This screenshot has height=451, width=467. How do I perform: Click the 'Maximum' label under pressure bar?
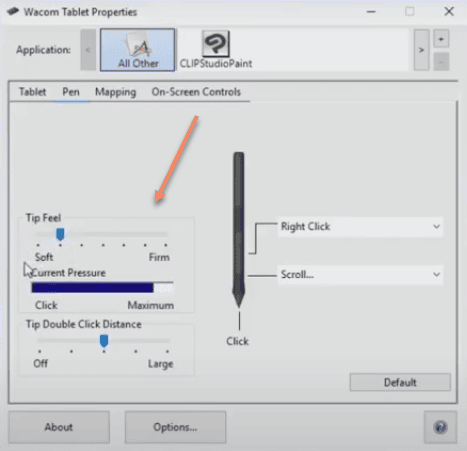coord(151,305)
